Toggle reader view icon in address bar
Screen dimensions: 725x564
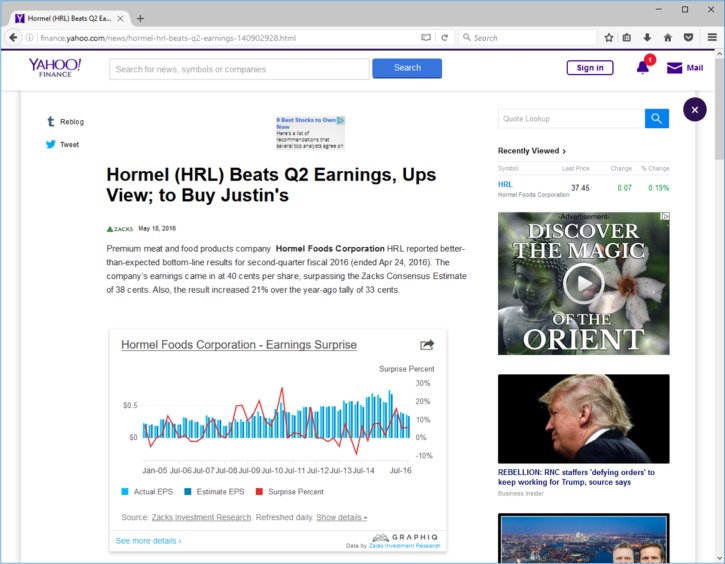(426, 38)
